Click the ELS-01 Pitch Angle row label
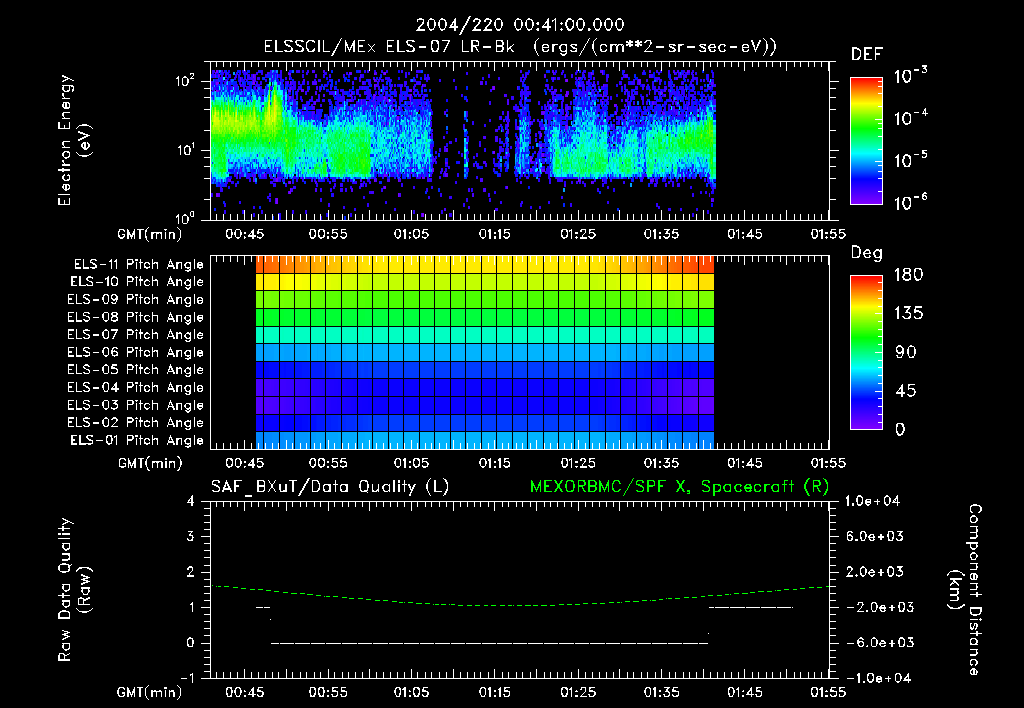 136,440
